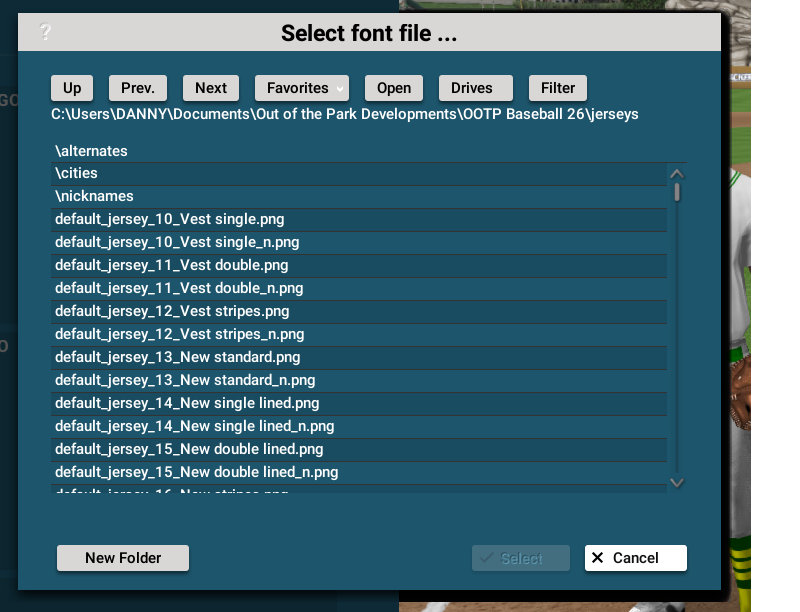Cancel the font file dialog
The height and width of the screenshot is (612, 800).
click(635, 558)
